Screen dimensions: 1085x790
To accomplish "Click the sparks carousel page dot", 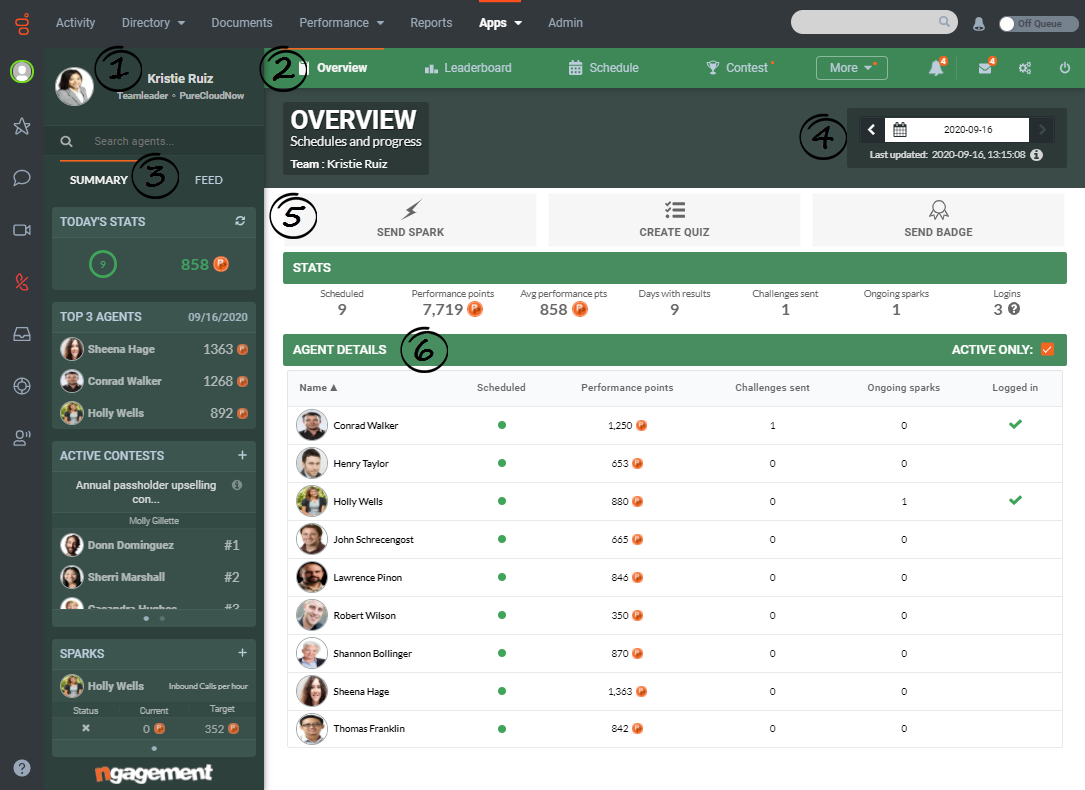I will 154,748.
